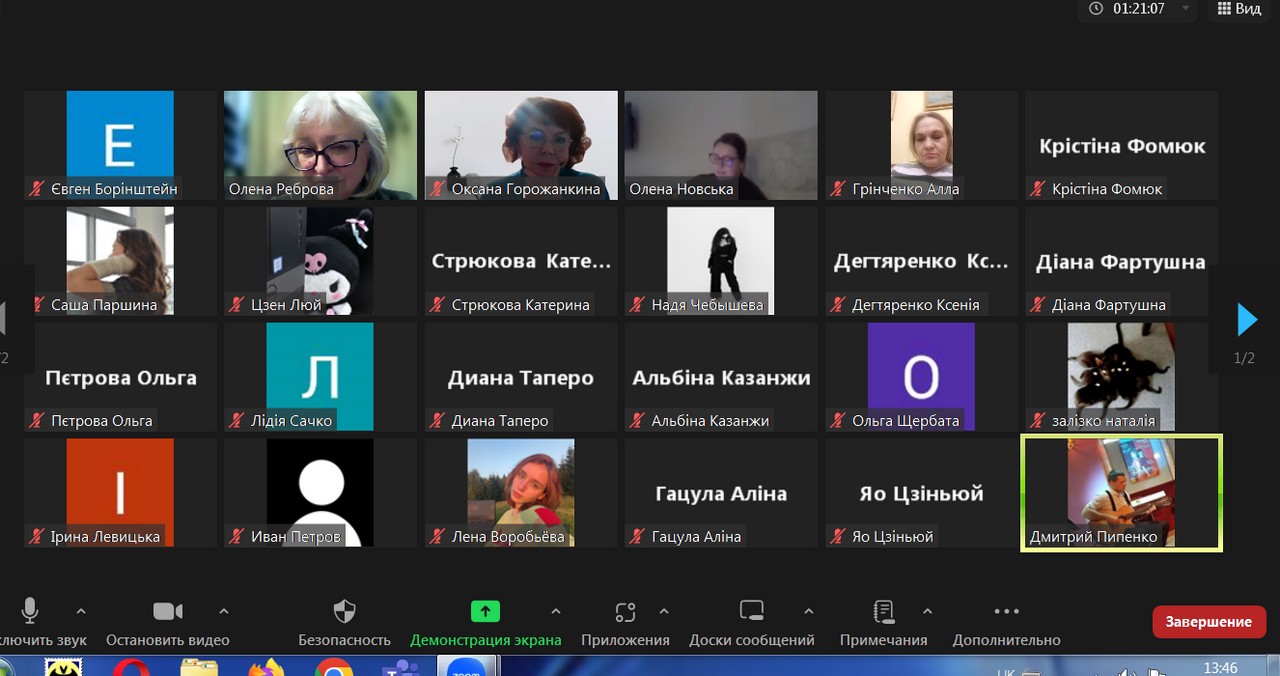This screenshot has width=1280, height=676.
Task: Open Дополнительно three-dots menu
Action: 1006,611
